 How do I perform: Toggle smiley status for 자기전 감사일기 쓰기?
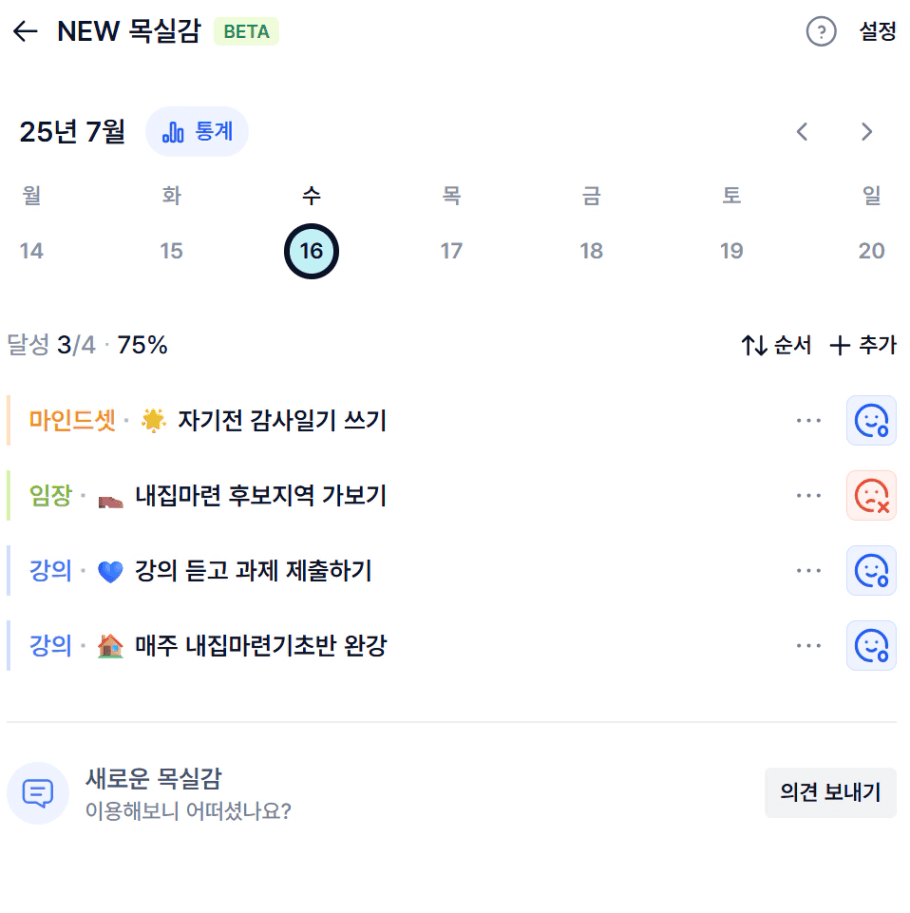click(x=871, y=420)
